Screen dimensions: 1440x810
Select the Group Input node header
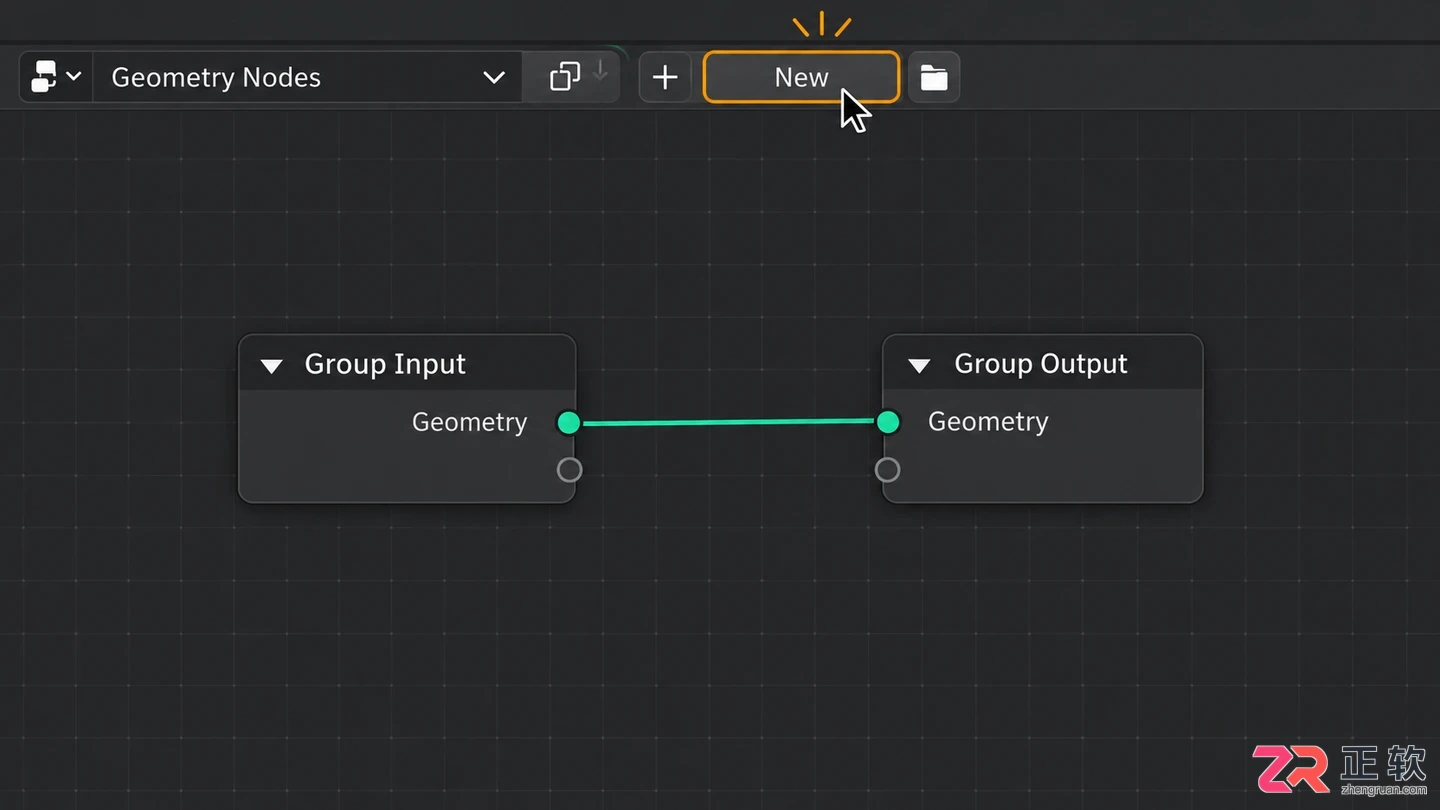click(x=407, y=363)
